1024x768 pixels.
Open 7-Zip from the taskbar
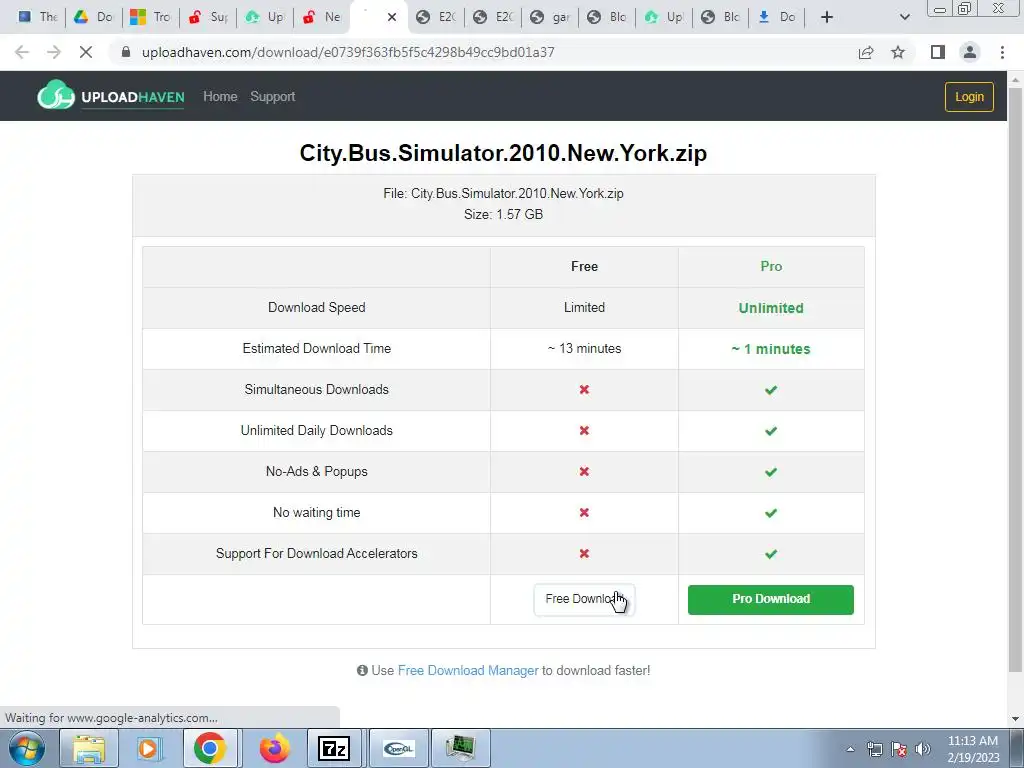pyautogui.click(x=334, y=748)
